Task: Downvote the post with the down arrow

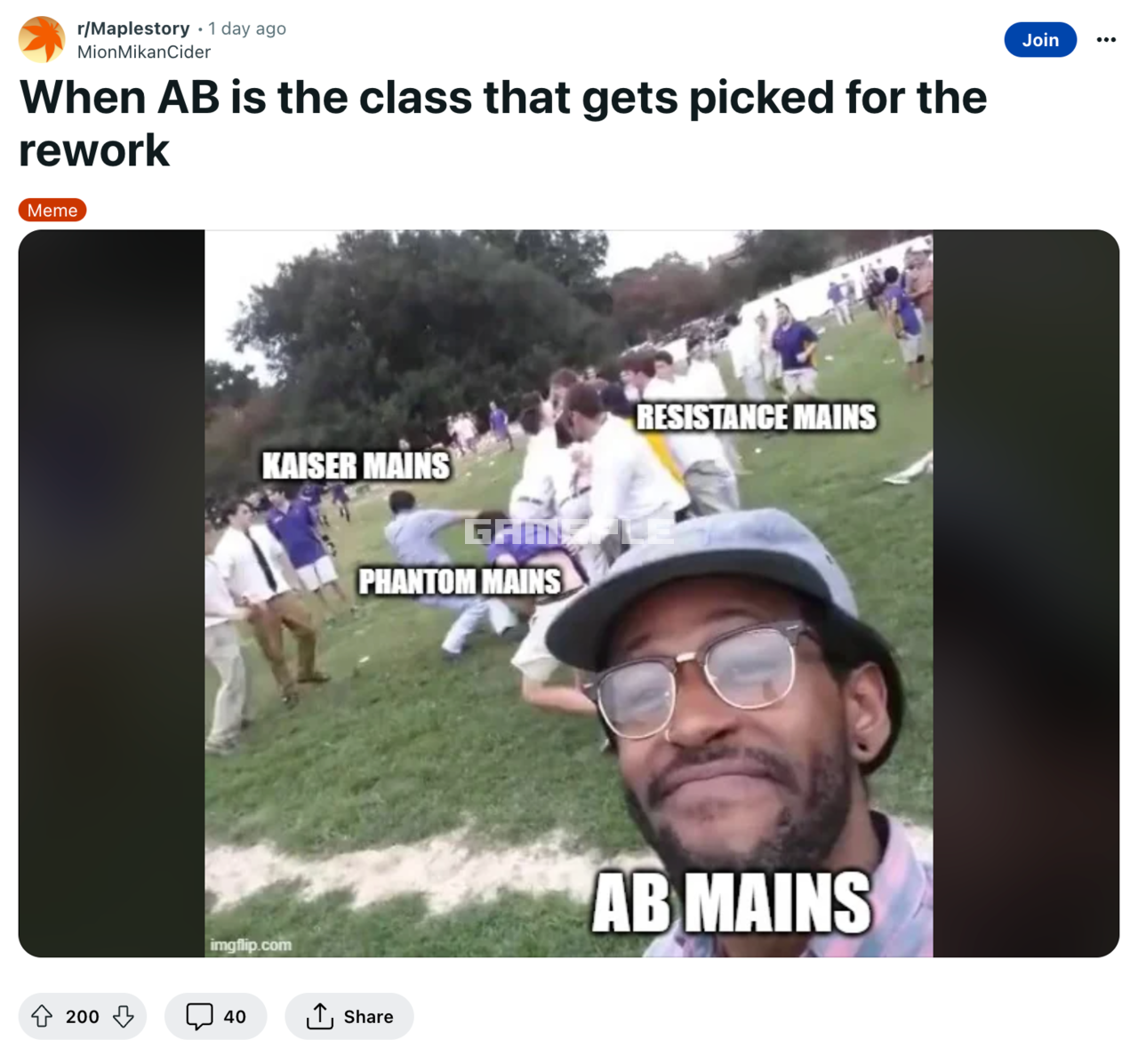Action: click(123, 1016)
